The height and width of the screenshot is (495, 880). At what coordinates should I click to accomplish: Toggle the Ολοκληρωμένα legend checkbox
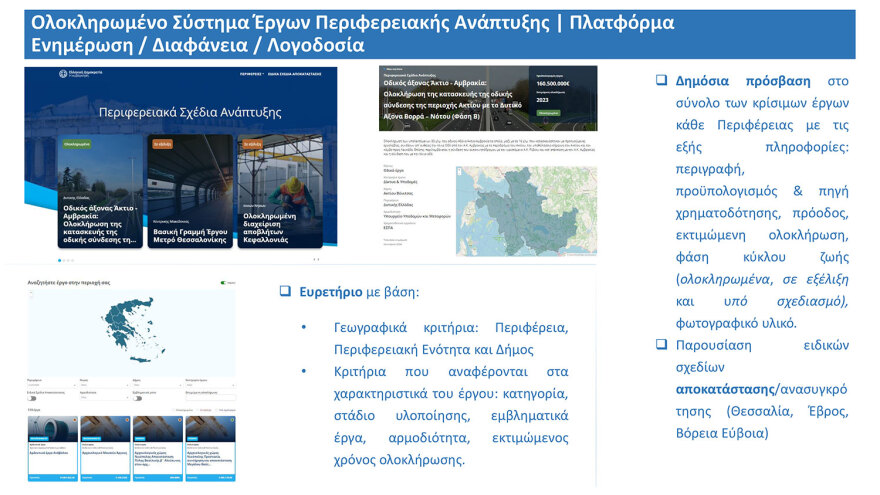point(175,410)
